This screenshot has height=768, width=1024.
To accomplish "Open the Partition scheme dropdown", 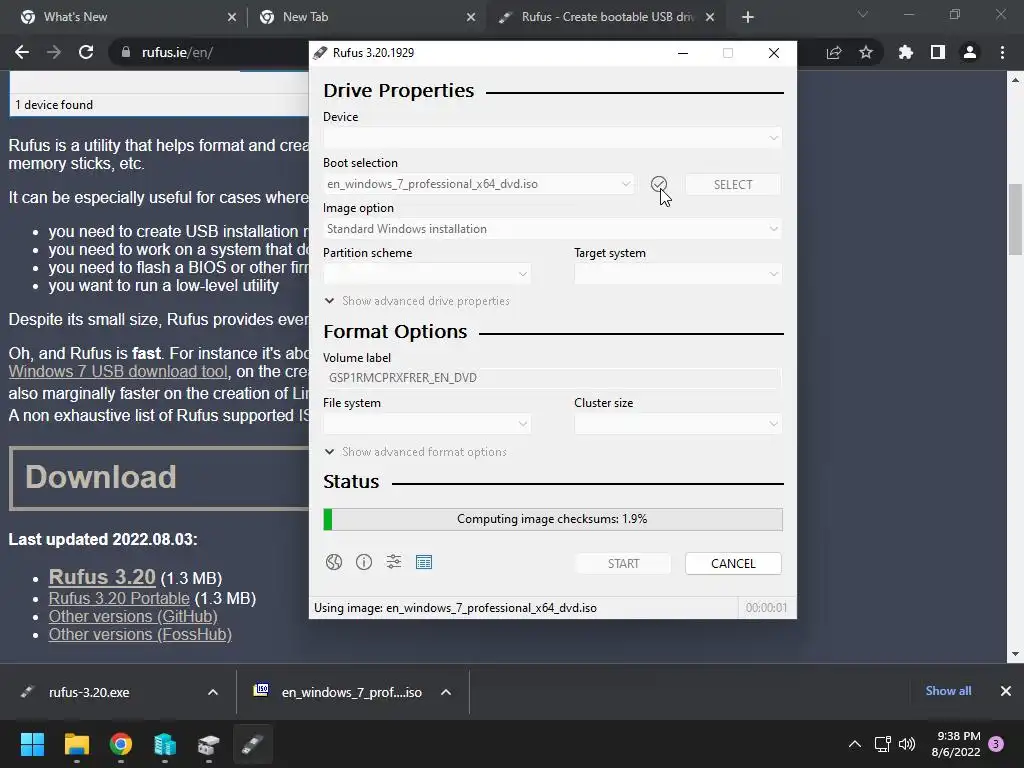I will pyautogui.click(x=426, y=274).
